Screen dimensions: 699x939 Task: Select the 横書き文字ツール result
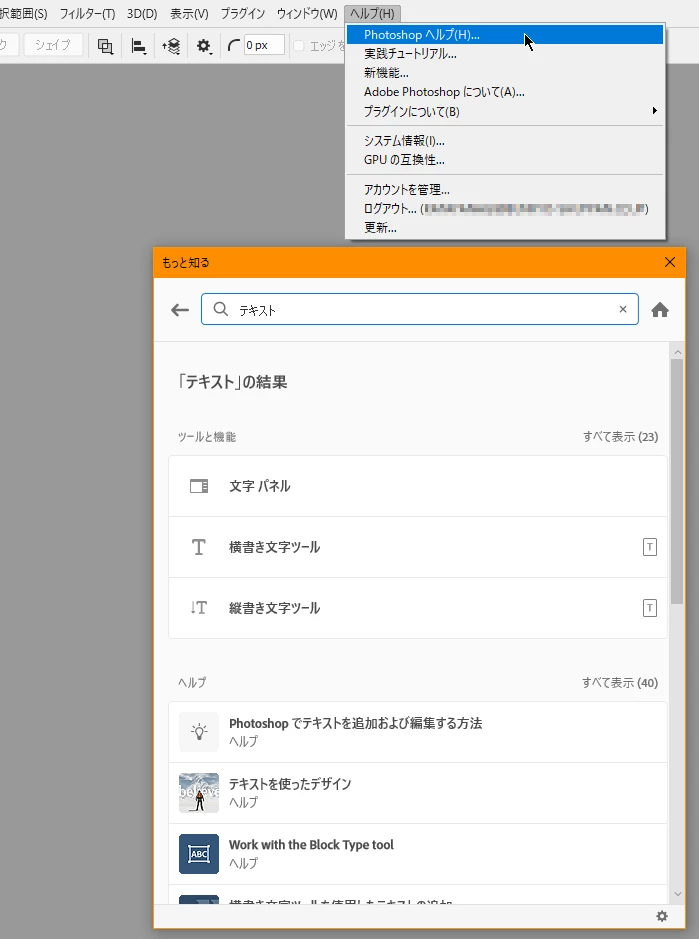(x=418, y=547)
